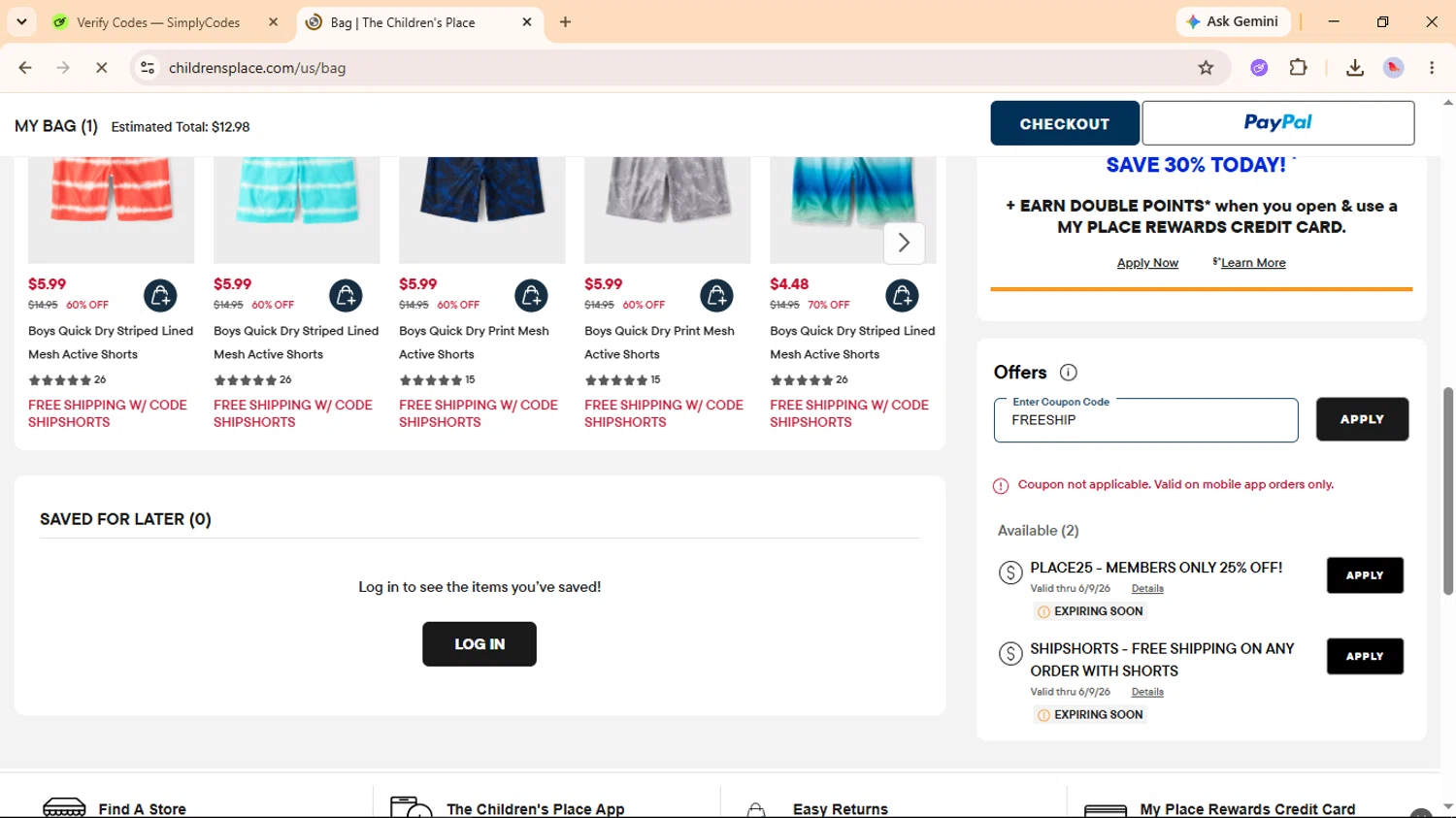Image resolution: width=1456 pixels, height=818 pixels.
Task: Focus the Enter Coupon Code field
Action: click(x=1145, y=420)
